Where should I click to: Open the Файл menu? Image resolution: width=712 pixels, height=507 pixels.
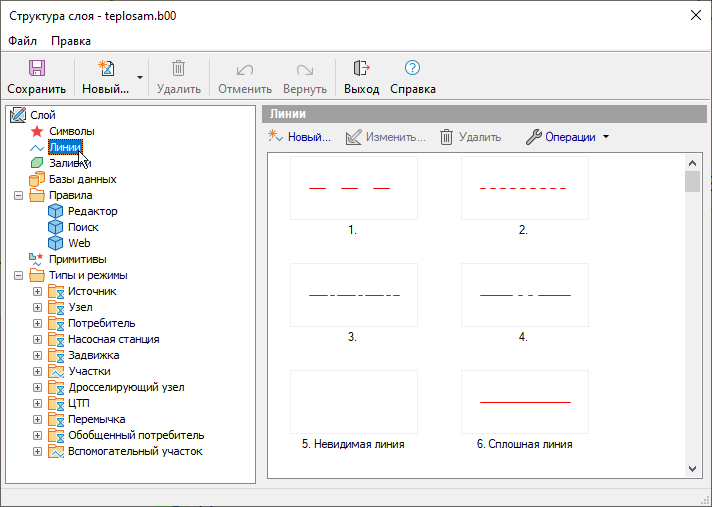22,41
